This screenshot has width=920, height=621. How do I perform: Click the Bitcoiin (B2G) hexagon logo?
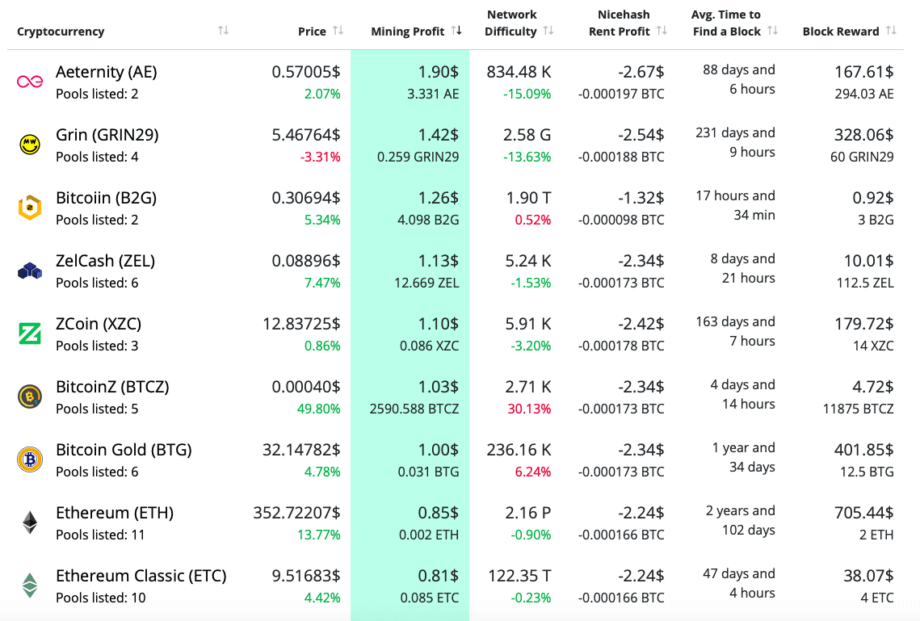pos(30,208)
